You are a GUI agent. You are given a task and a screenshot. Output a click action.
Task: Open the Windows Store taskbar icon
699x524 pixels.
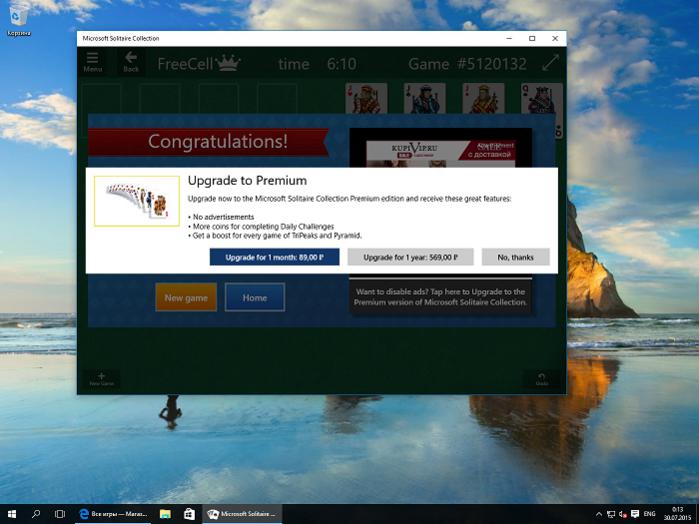click(x=189, y=514)
